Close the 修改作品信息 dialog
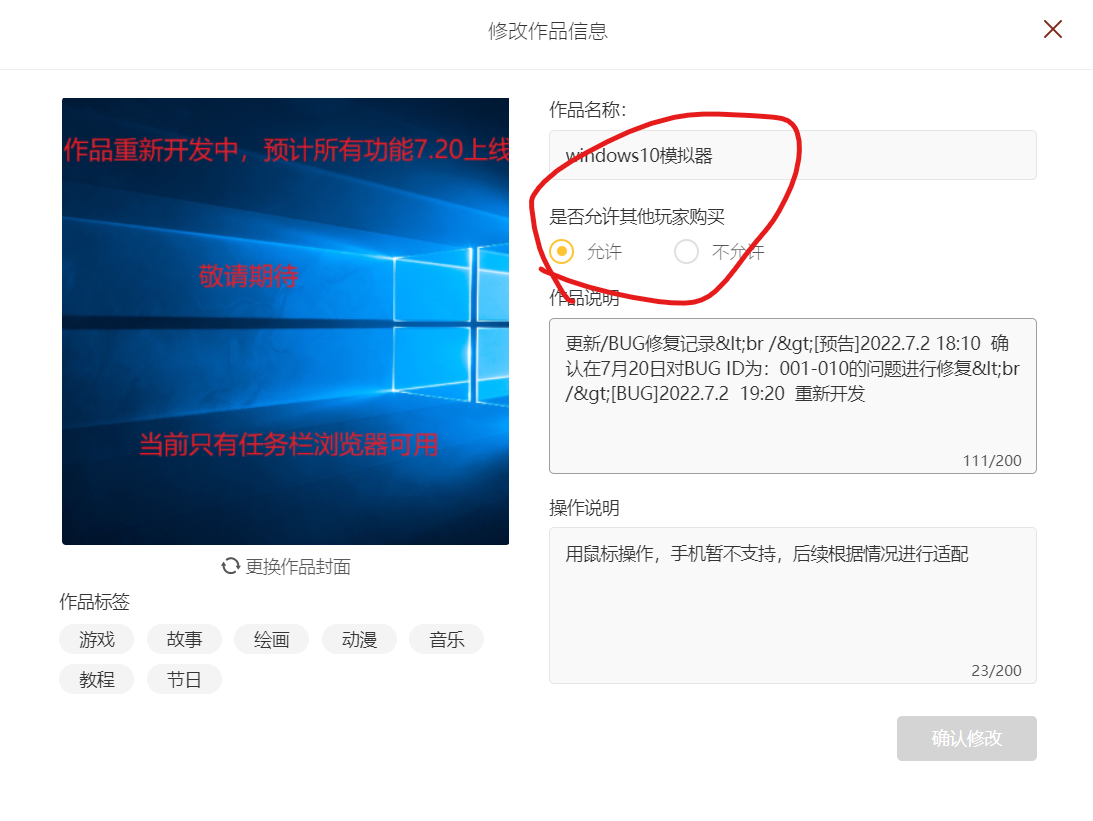This screenshot has width=1093, height=821. (1053, 29)
